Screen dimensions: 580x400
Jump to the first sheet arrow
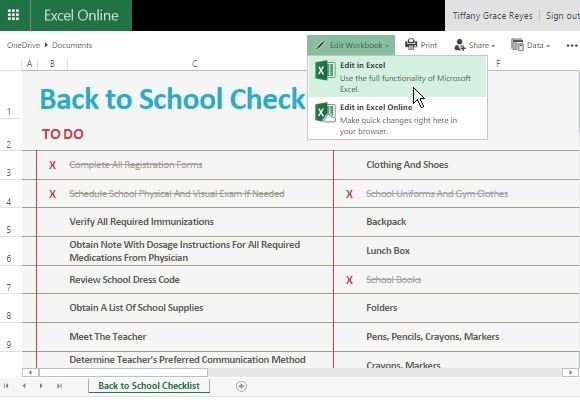click(x=6, y=386)
